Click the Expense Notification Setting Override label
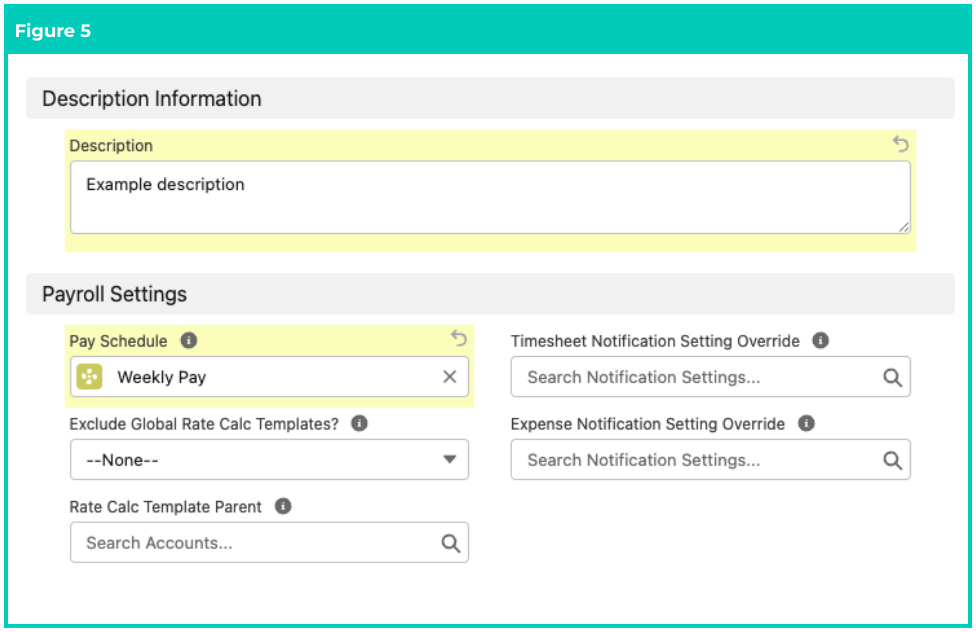The height and width of the screenshot is (632, 976). 648,424
